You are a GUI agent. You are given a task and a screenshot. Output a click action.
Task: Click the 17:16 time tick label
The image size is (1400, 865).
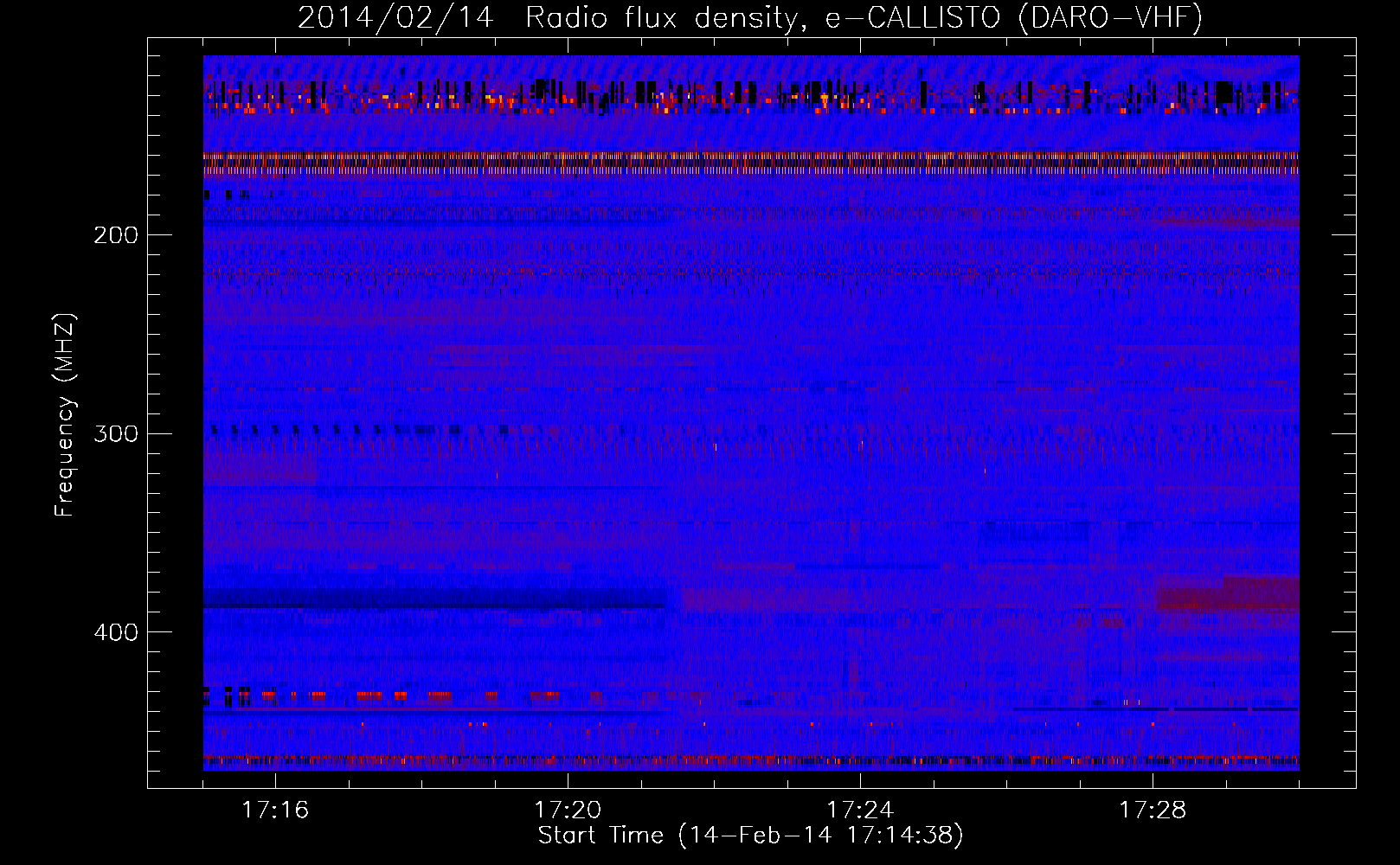(275, 811)
